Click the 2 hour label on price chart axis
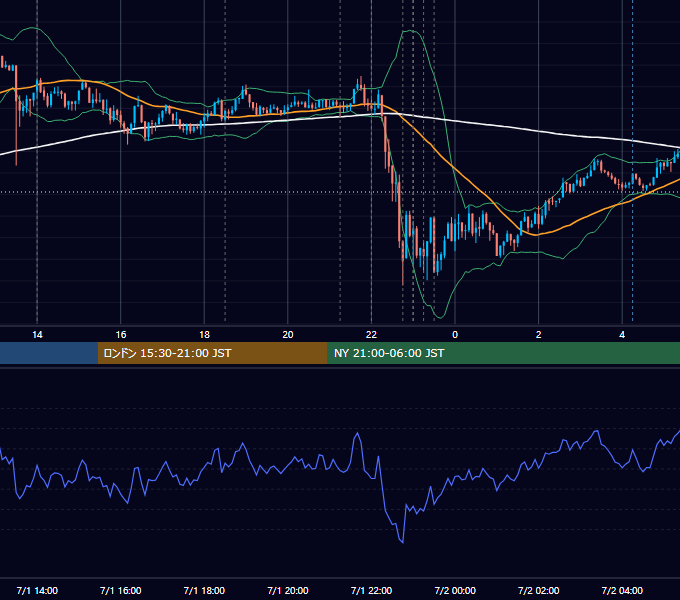This screenshot has height=600, width=680. [539, 335]
